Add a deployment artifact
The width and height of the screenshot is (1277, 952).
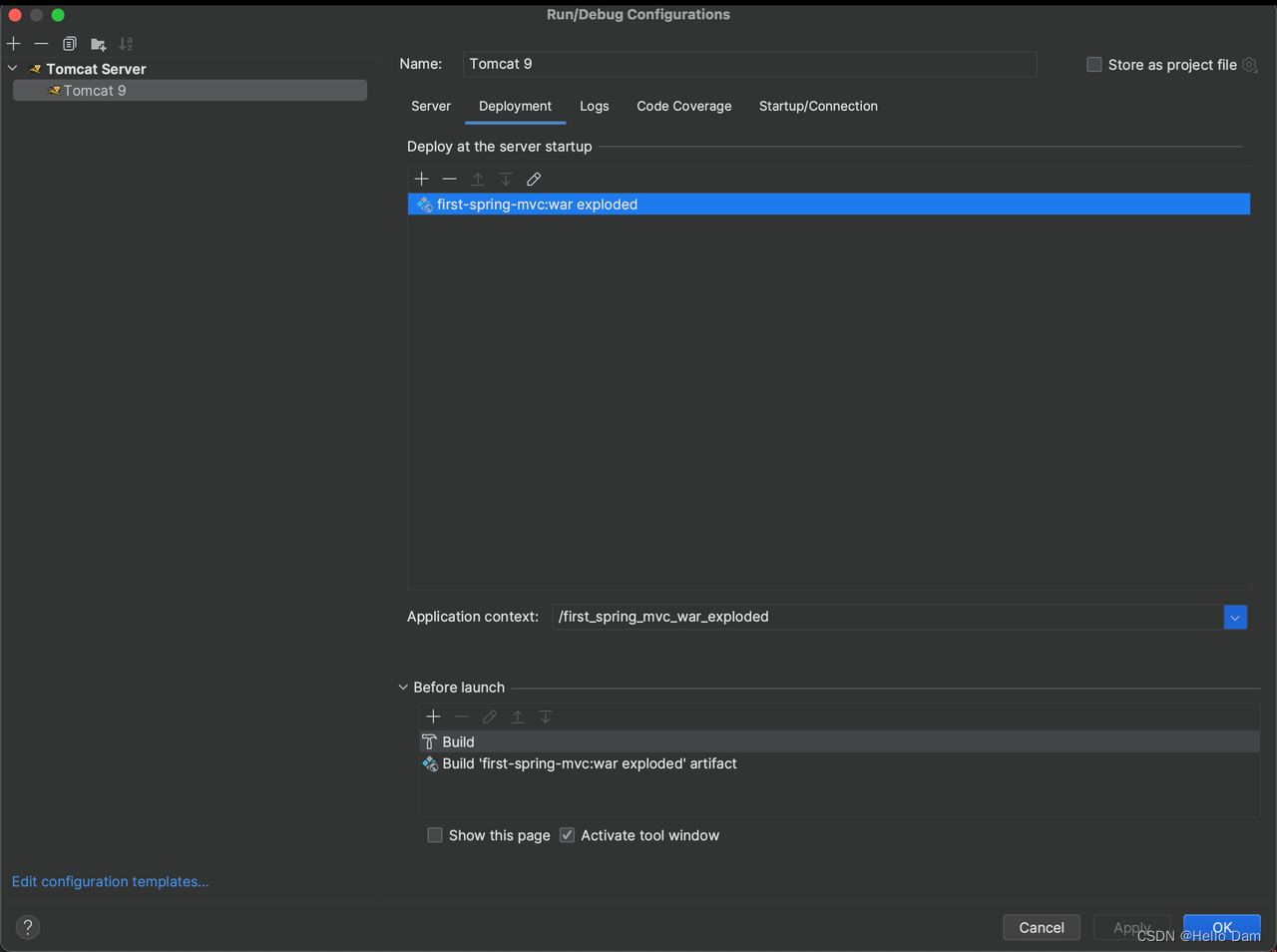[422, 179]
